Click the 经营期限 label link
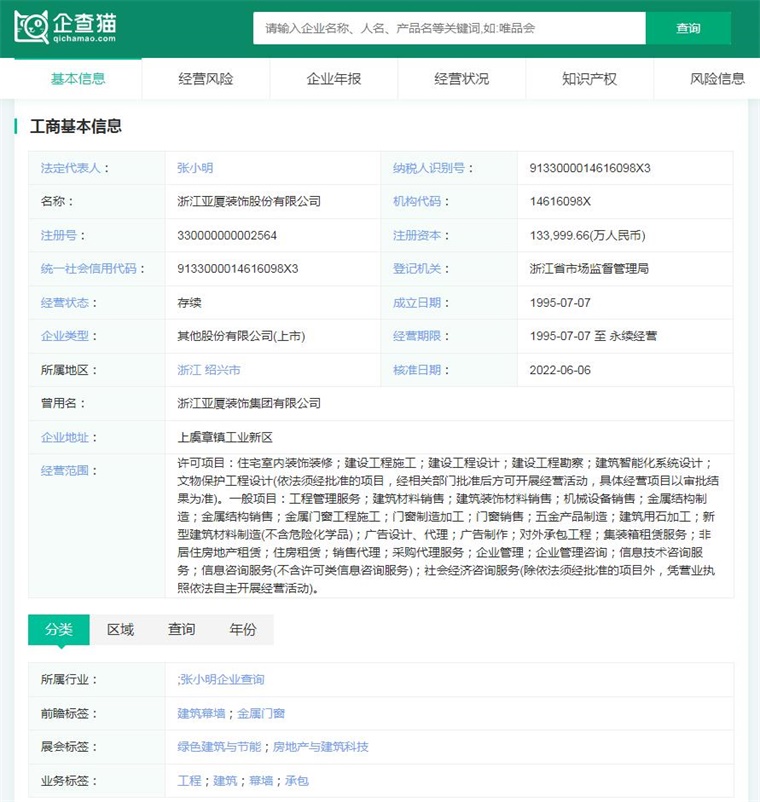 (417, 336)
